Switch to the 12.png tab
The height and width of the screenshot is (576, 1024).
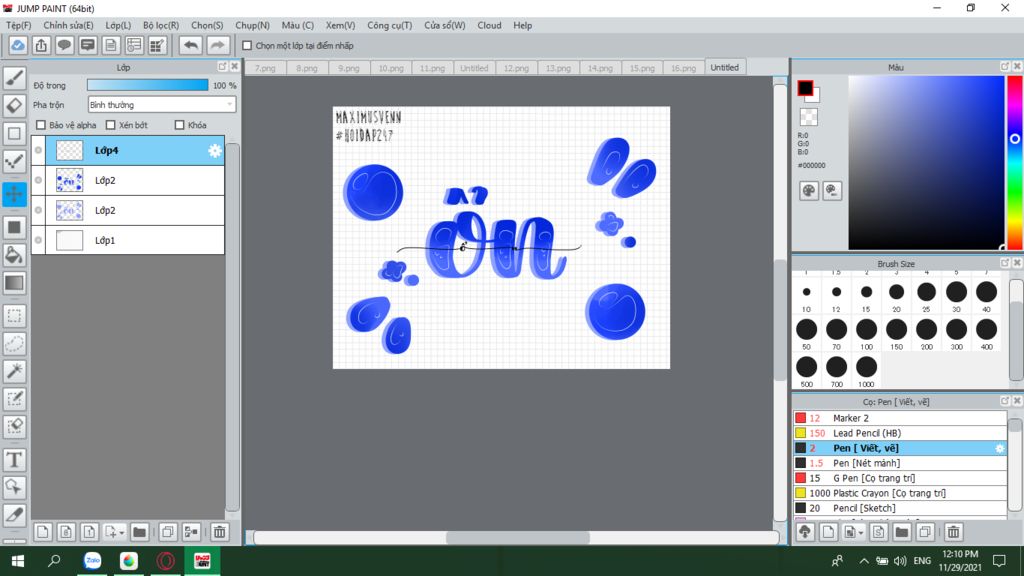[x=516, y=67]
